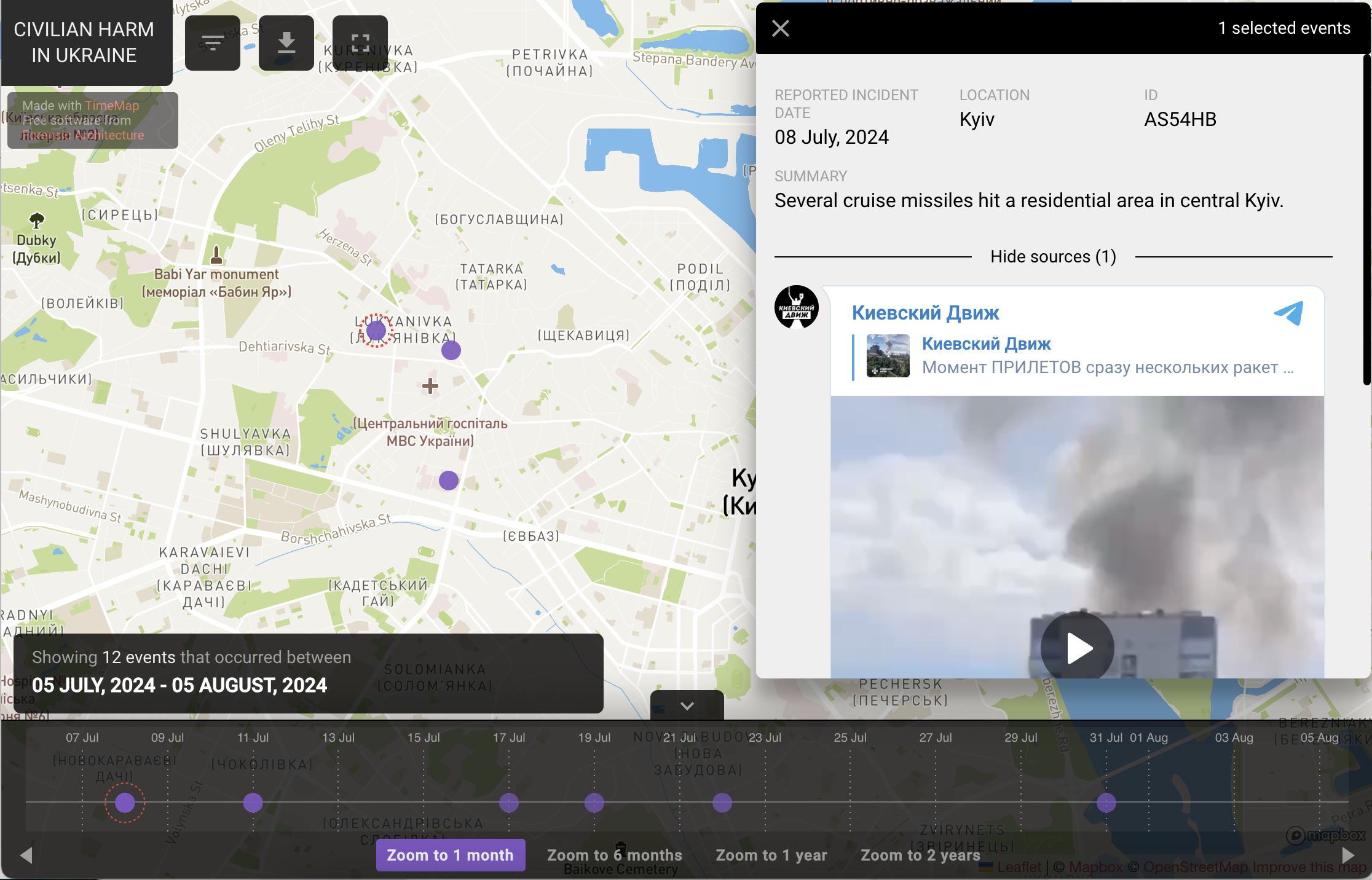Select Zoom to 6 months

coord(615,855)
